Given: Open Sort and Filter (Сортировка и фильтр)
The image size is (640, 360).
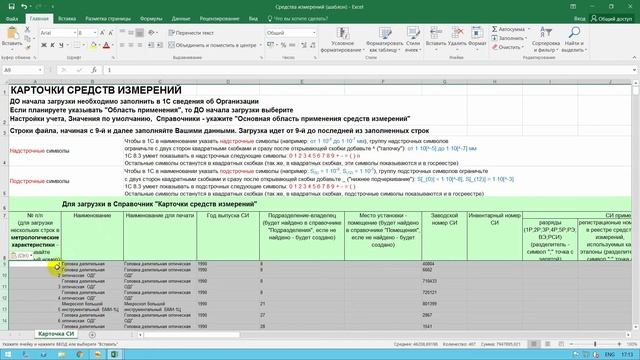Looking at the screenshot, I should coord(546,40).
